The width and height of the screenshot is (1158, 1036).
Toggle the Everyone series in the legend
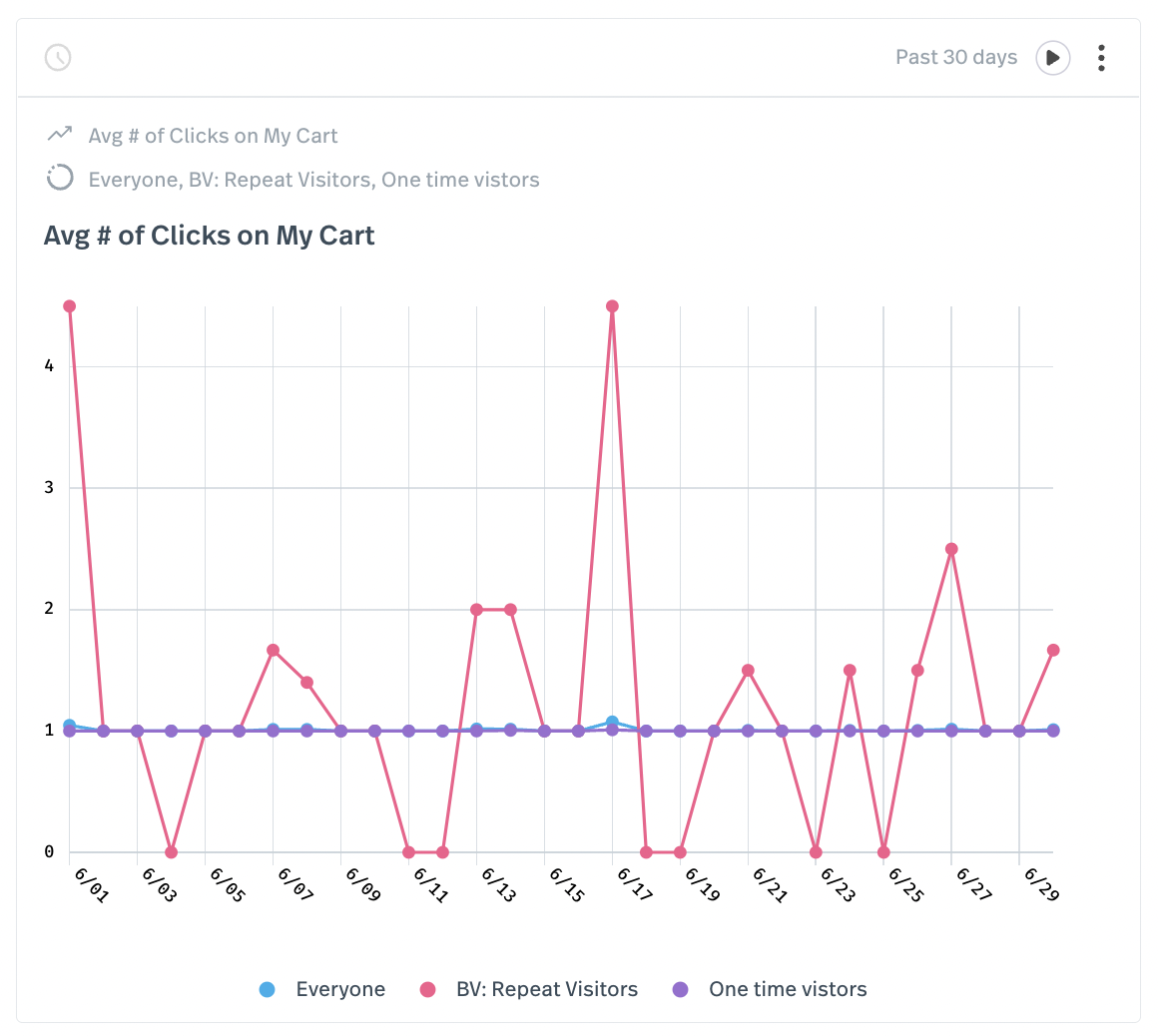(x=339, y=989)
